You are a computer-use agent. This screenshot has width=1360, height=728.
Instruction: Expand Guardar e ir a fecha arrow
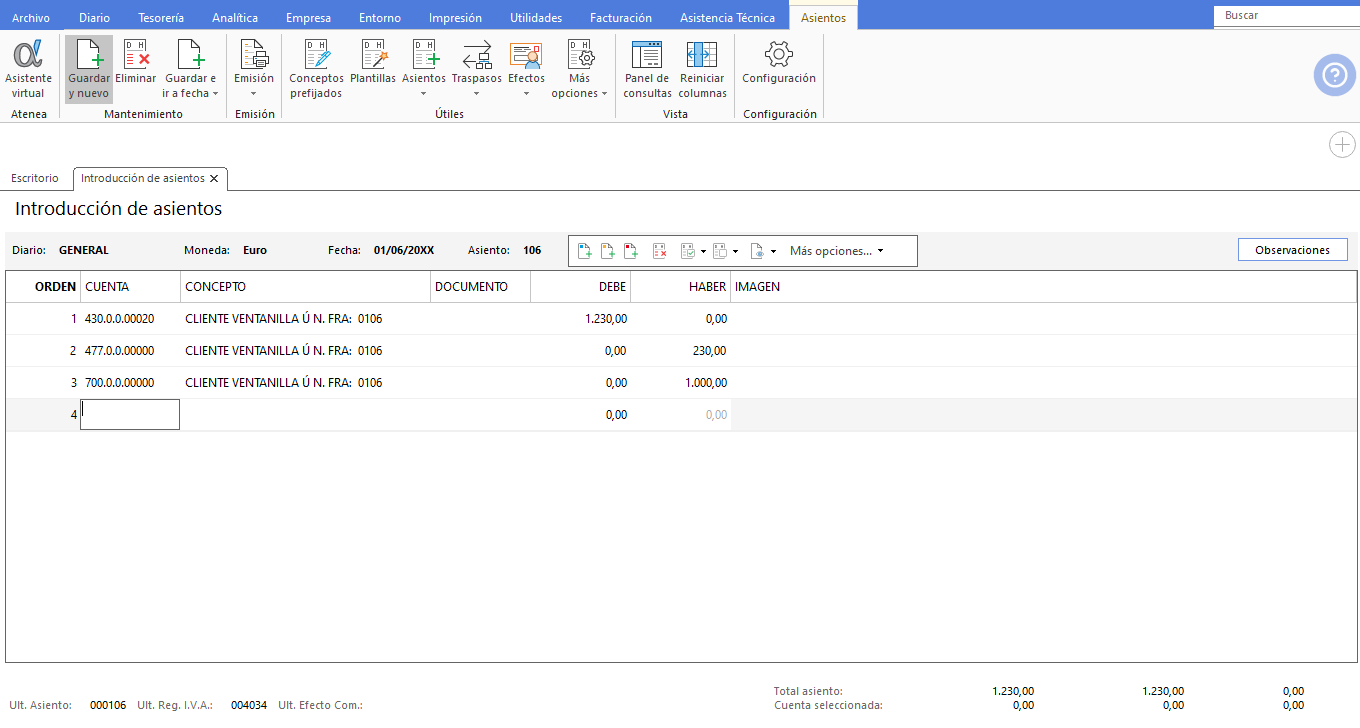pyautogui.click(x=216, y=94)
